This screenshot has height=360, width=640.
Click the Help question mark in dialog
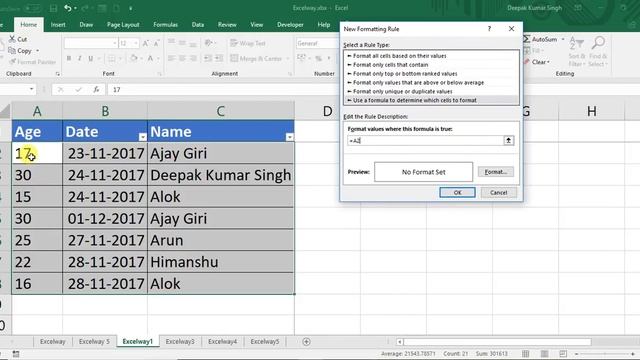(489, 29)
